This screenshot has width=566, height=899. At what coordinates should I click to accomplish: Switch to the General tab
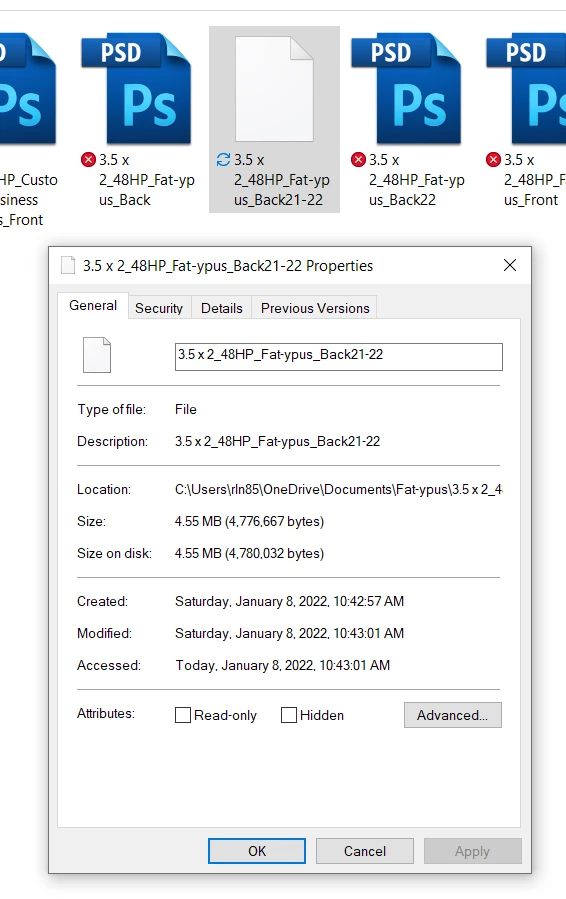[x=93, y=306]
